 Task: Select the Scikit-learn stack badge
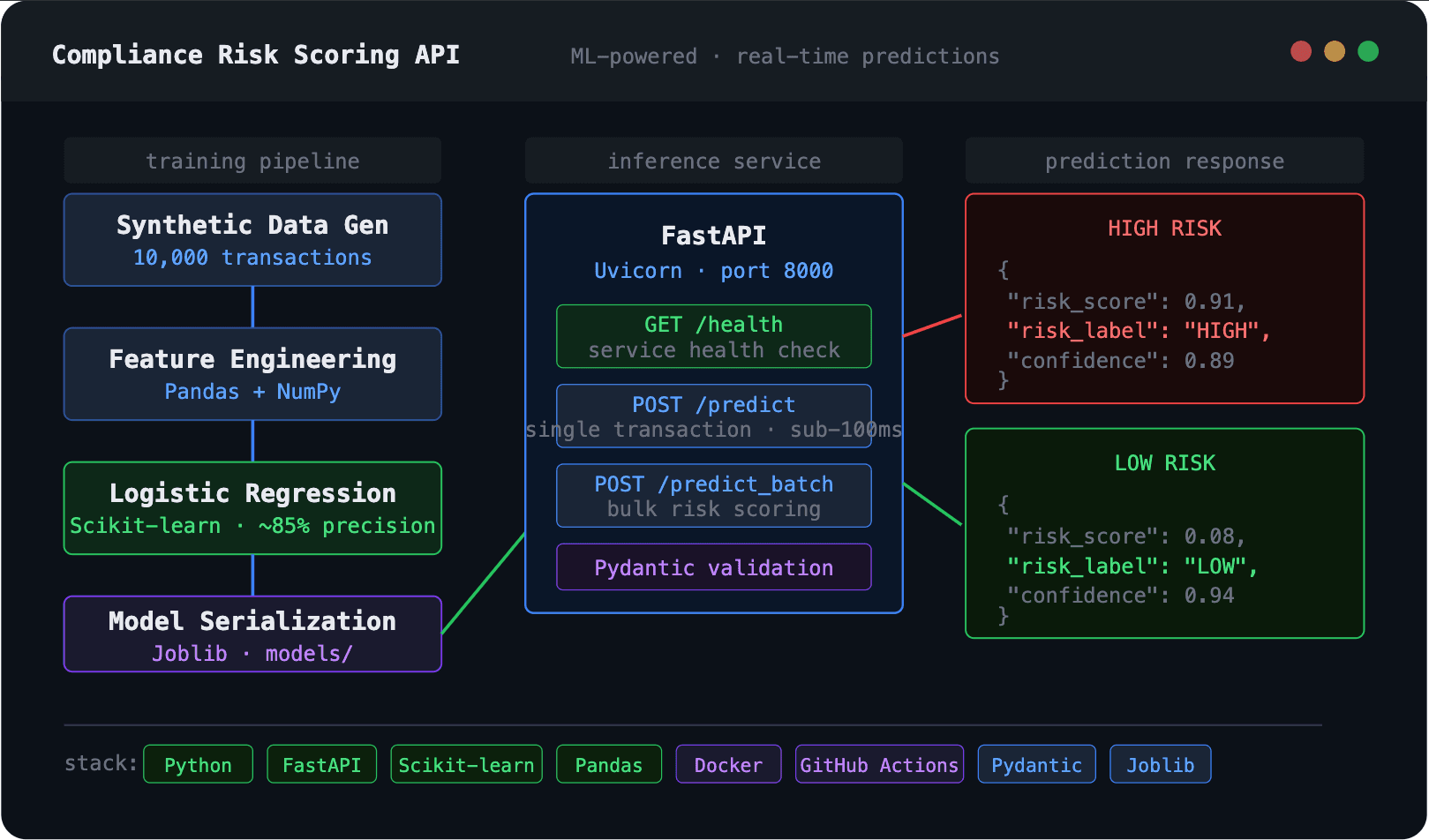[x=466, y=764]
